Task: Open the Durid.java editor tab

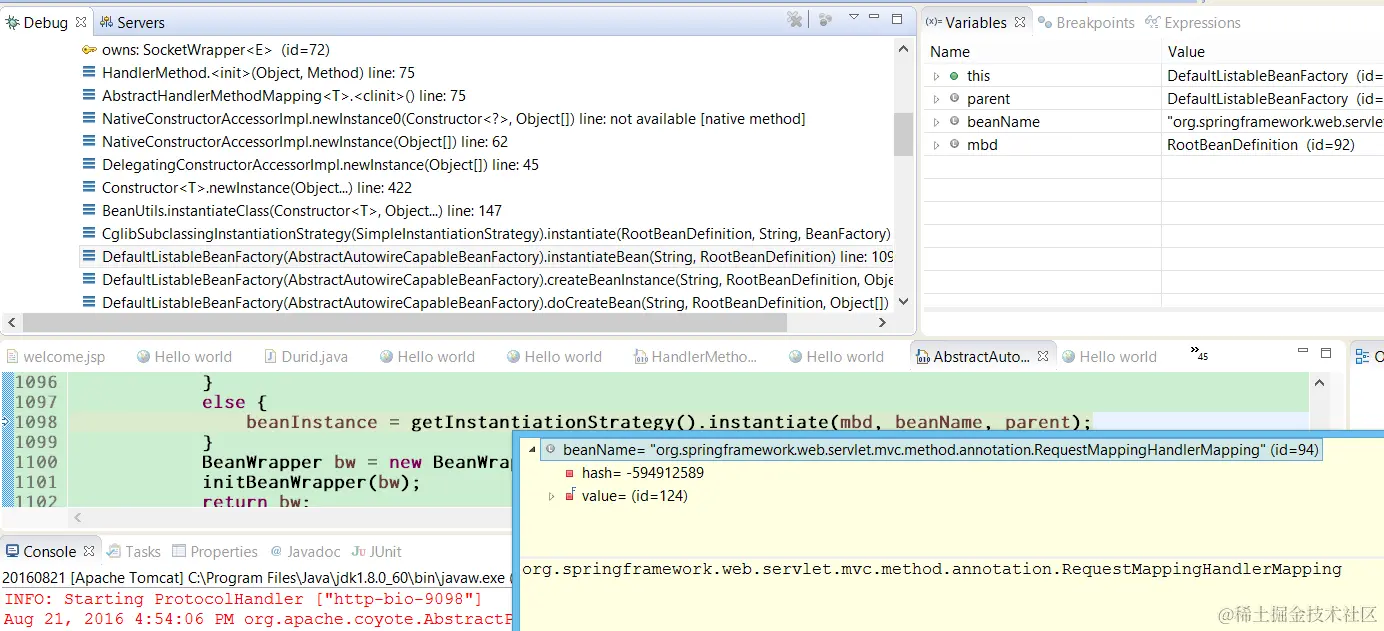Action: [306, 357]
